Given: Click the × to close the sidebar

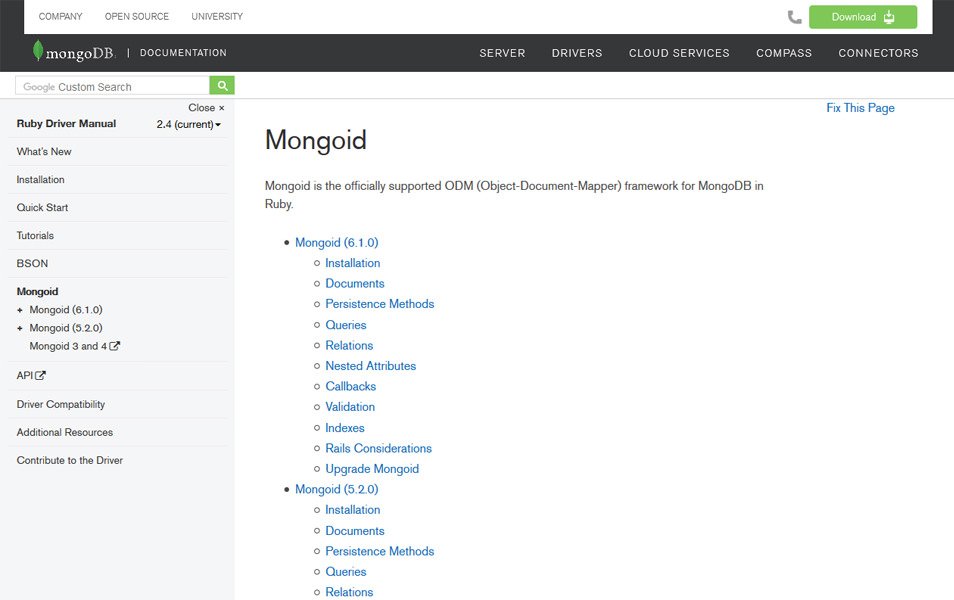Looking at the screenshot, I should tap(220, 107).
